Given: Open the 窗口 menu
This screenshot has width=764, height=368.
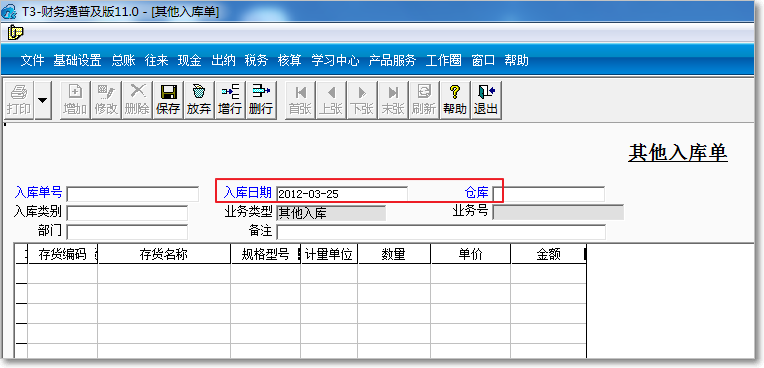Looking at the screenshot, I should [483, 60].
